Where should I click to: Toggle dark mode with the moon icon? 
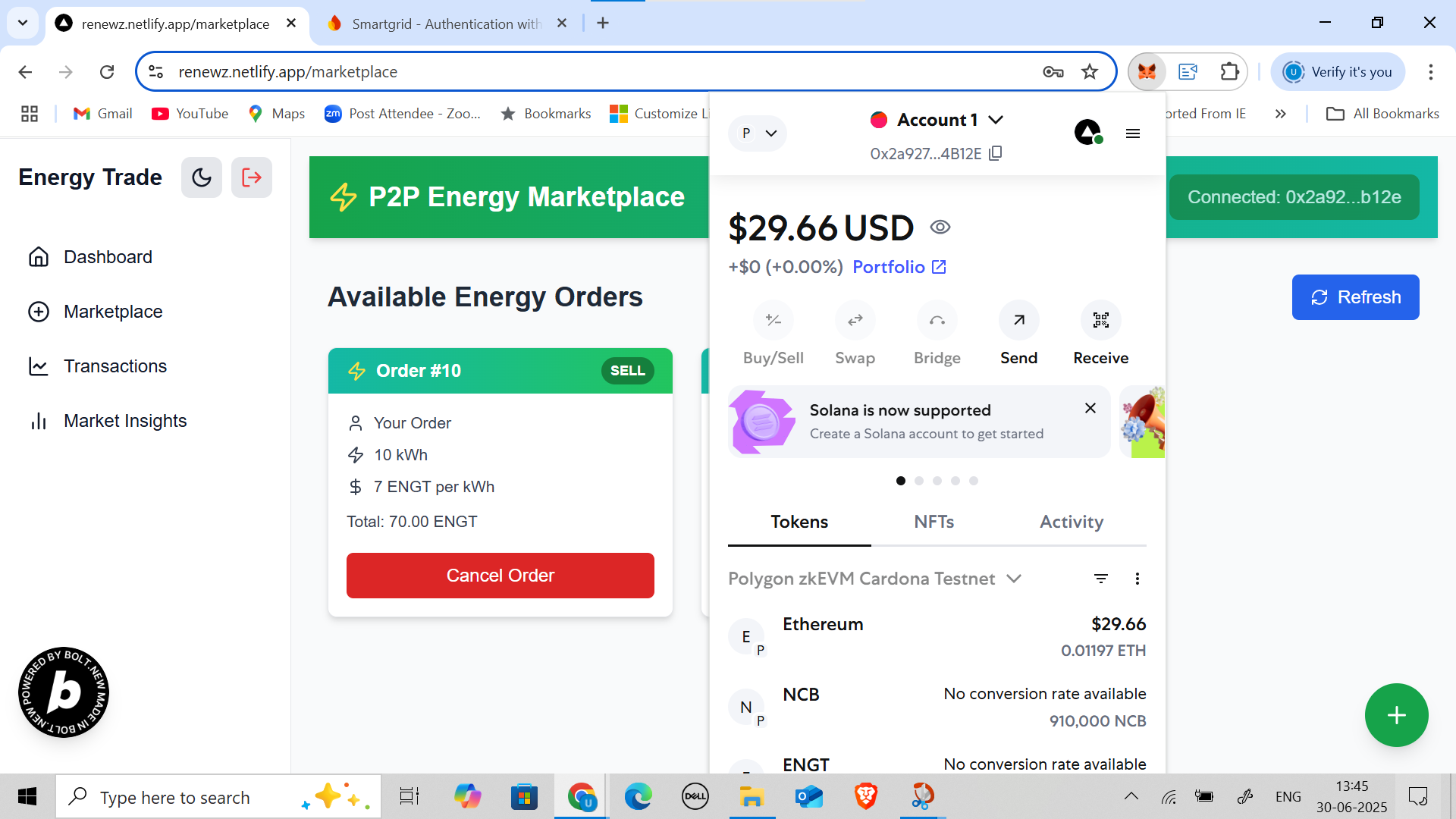[202, 177]
